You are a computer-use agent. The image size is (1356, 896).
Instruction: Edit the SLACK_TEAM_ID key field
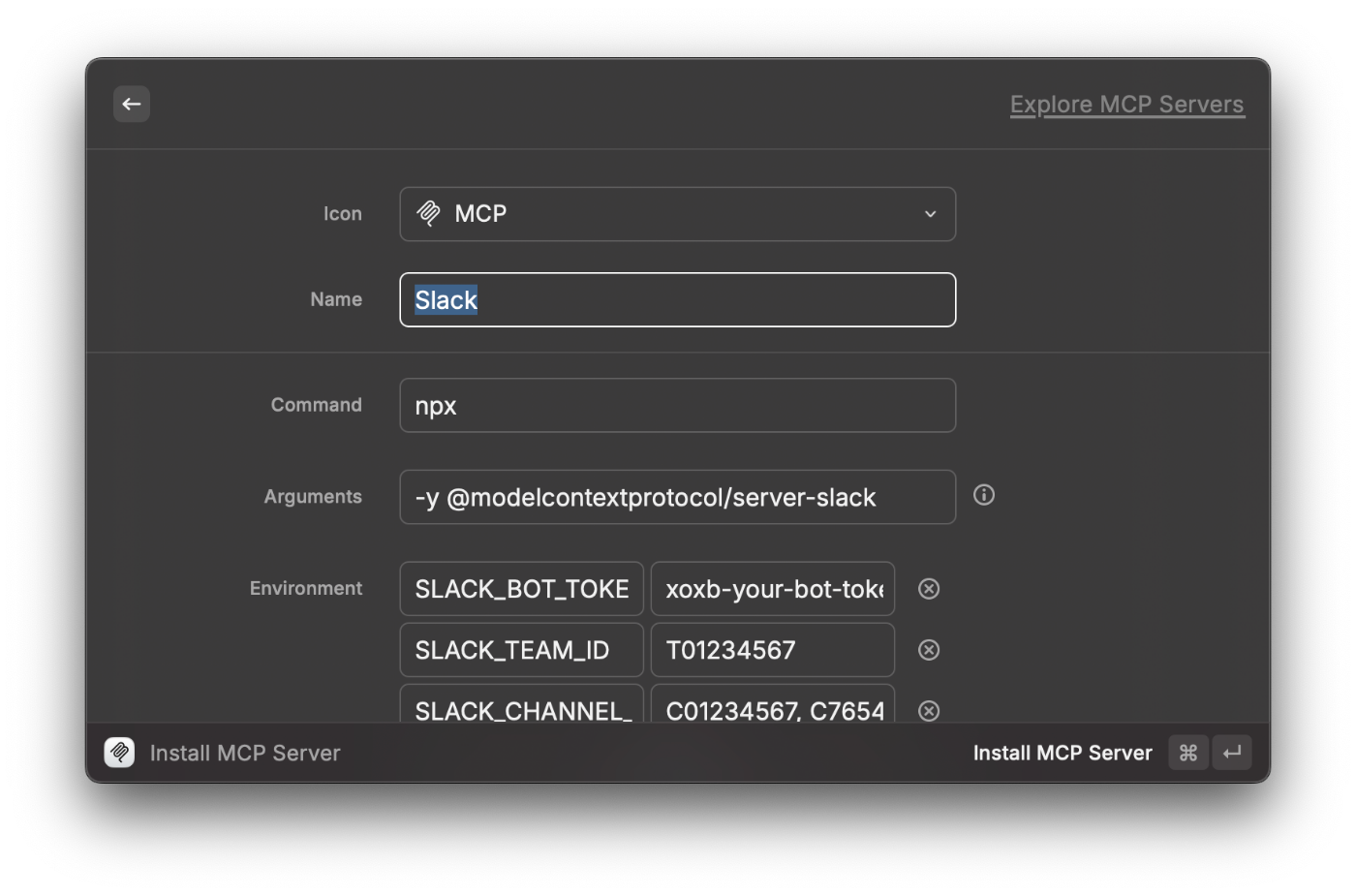521,650
